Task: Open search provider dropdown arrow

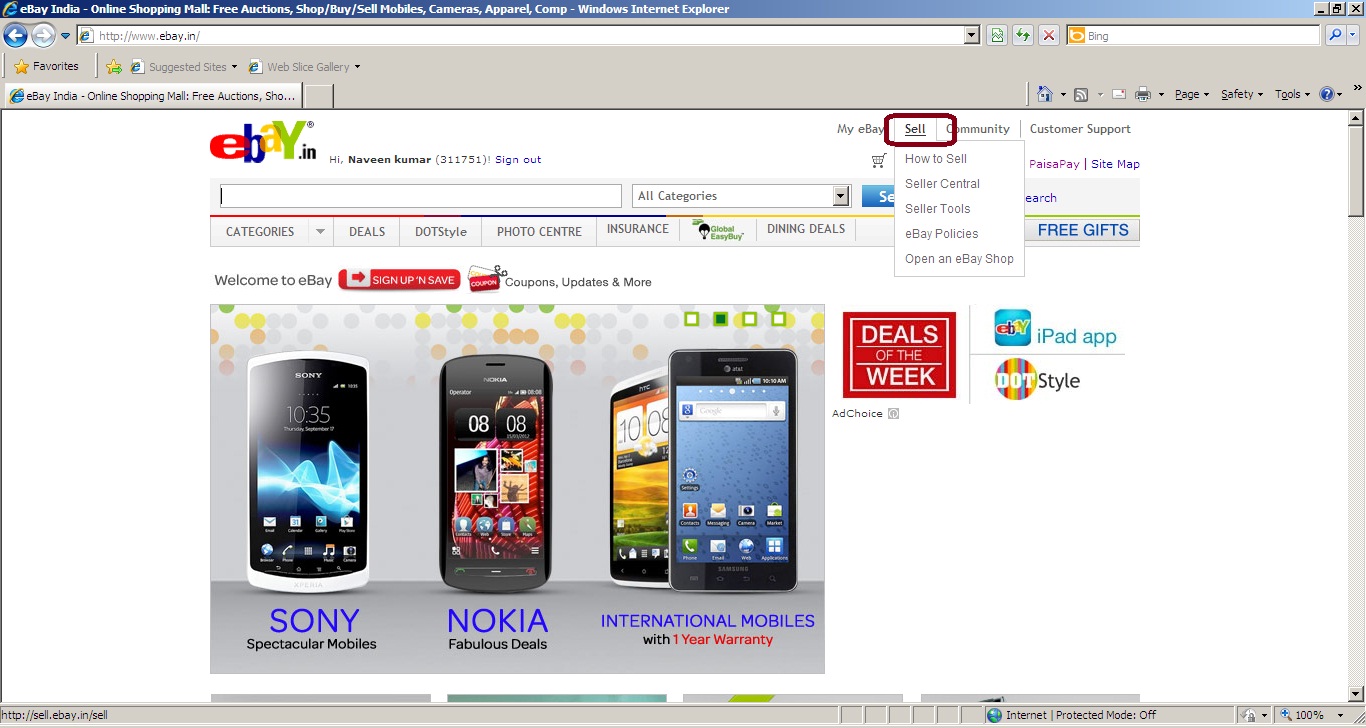Action: pos(1353,36)
